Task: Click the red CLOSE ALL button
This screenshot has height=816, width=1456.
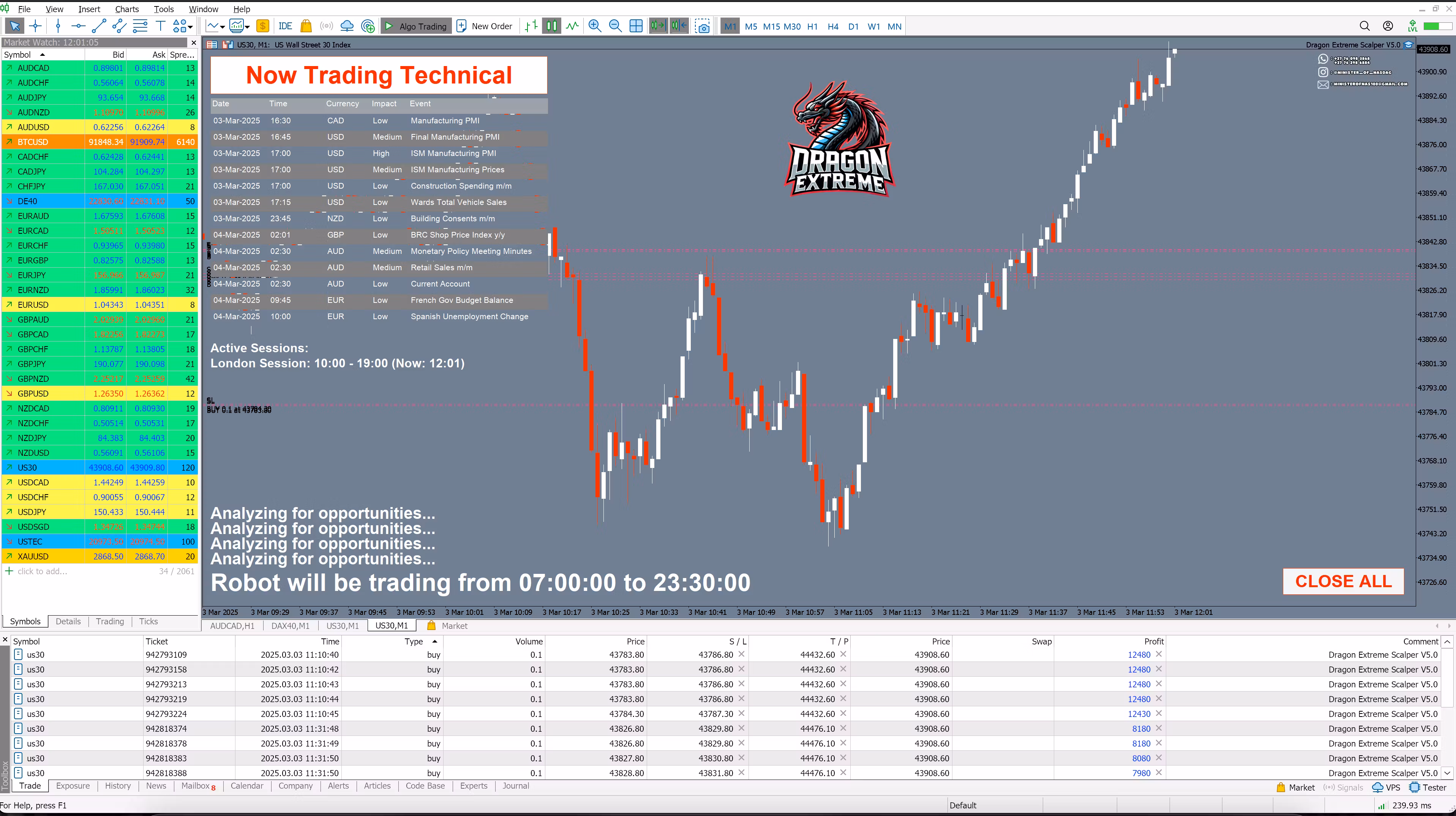Action: coord(1343,581)
